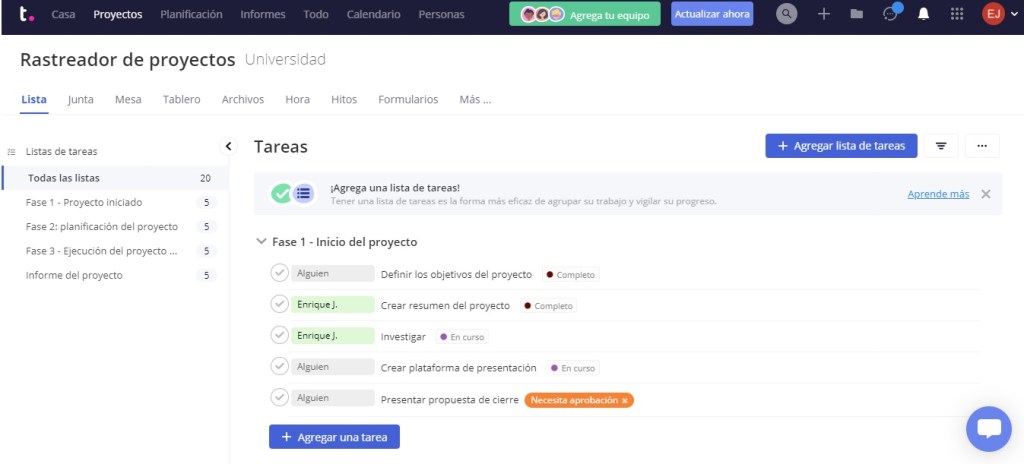Click the filter icon next to Agregar lista

pyautogui.click(x=941, y=146)
